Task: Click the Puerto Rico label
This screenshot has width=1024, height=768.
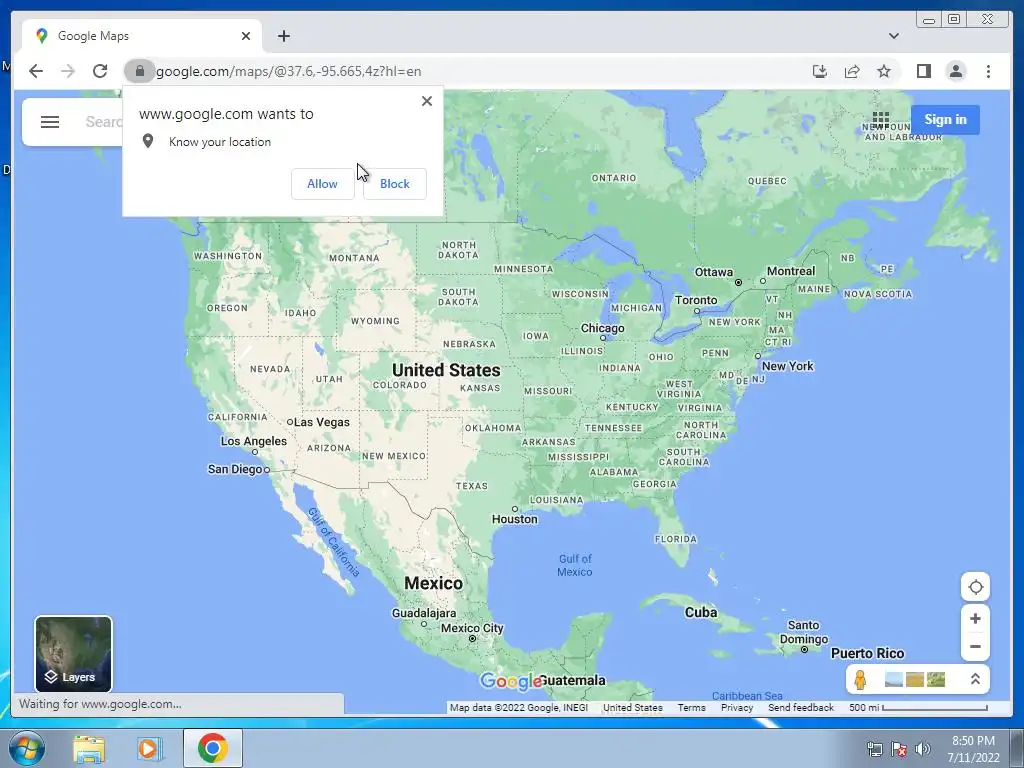Action: point(867,654)
